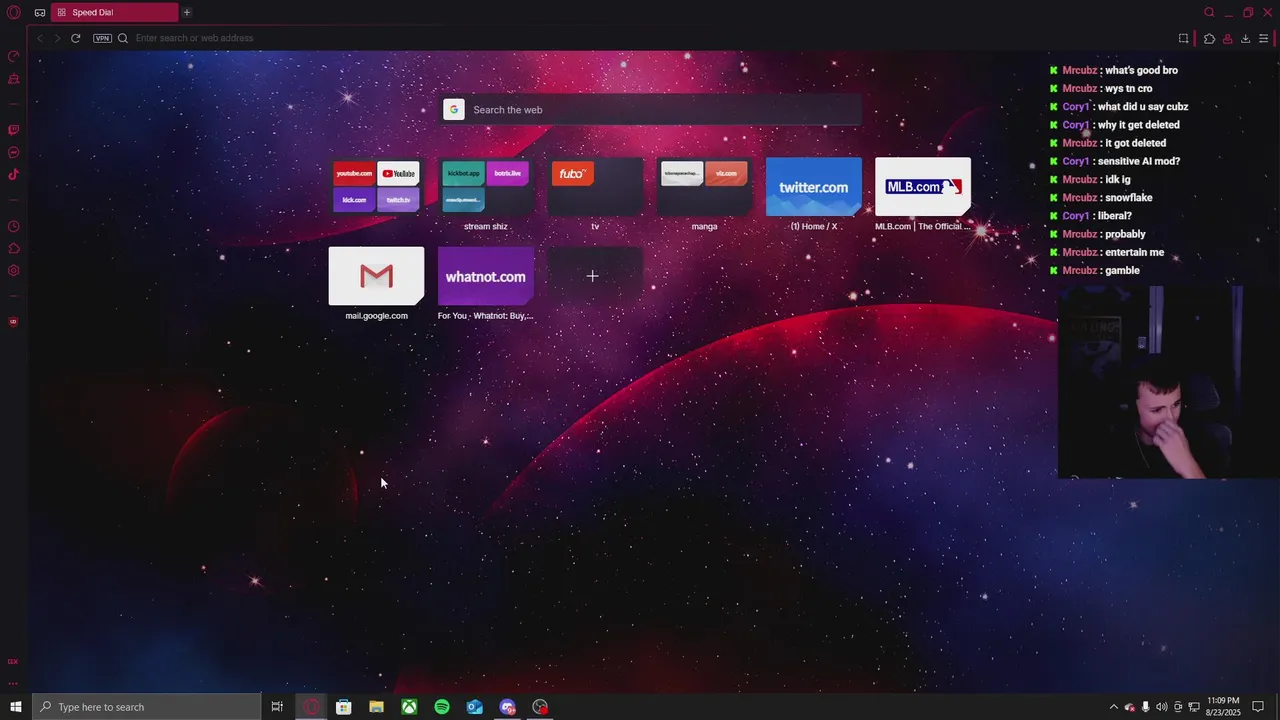The width and height of the screenshot is (1280, 720).
Task: Click chat message 'snowflake'
Action: tap(1129, 198)
